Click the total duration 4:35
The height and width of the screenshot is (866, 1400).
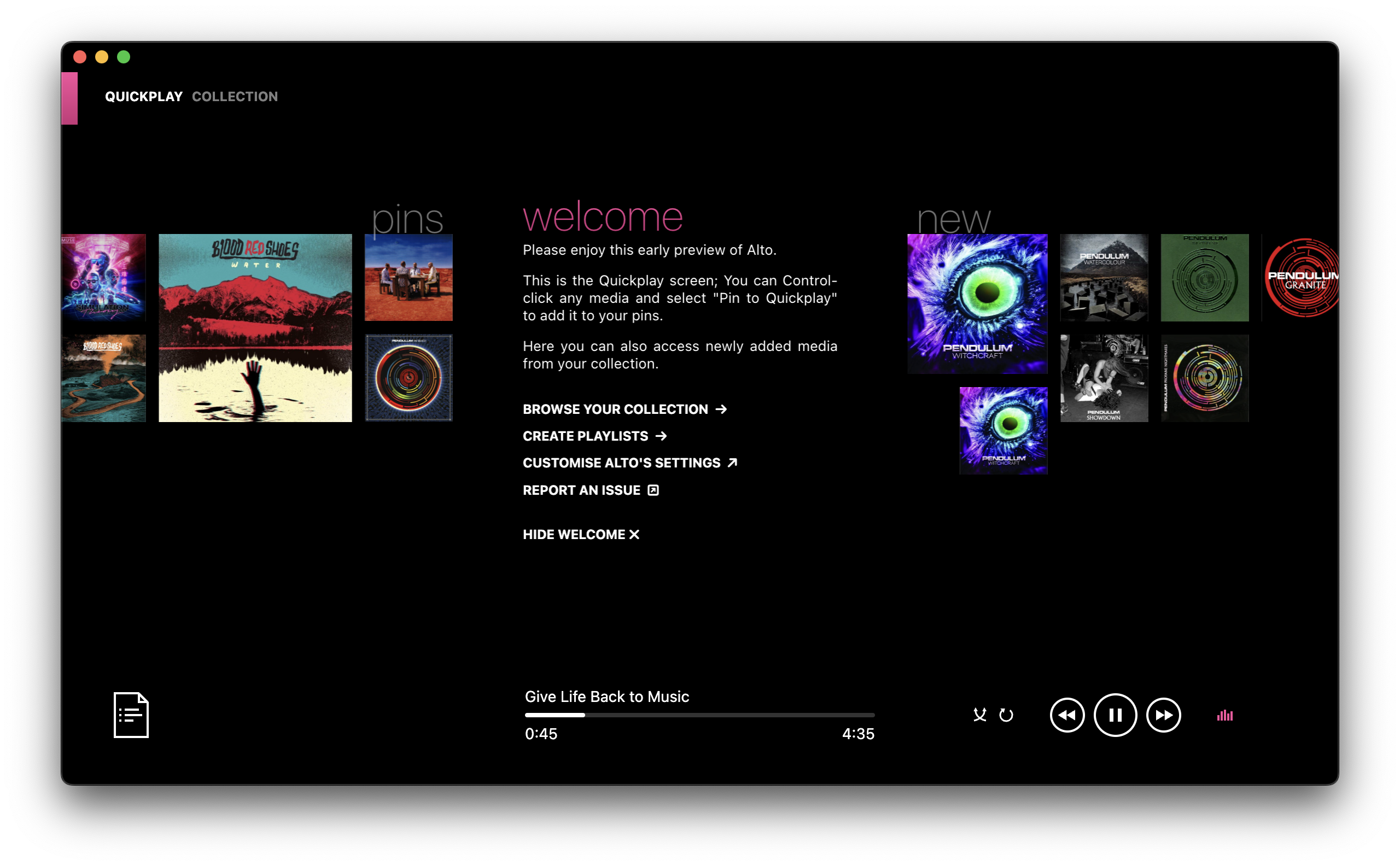coord(858,734)
